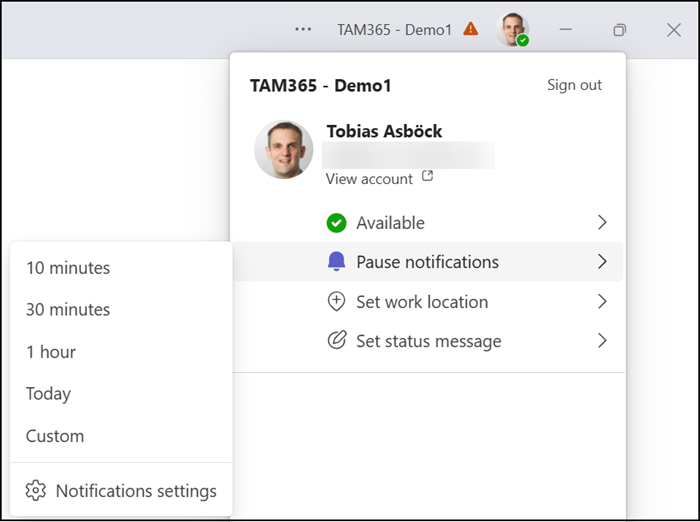Image resolution: width=700 pixels, height=522 pixels.
Task: Click the external link icon beside View account
Action: [428, 176]
